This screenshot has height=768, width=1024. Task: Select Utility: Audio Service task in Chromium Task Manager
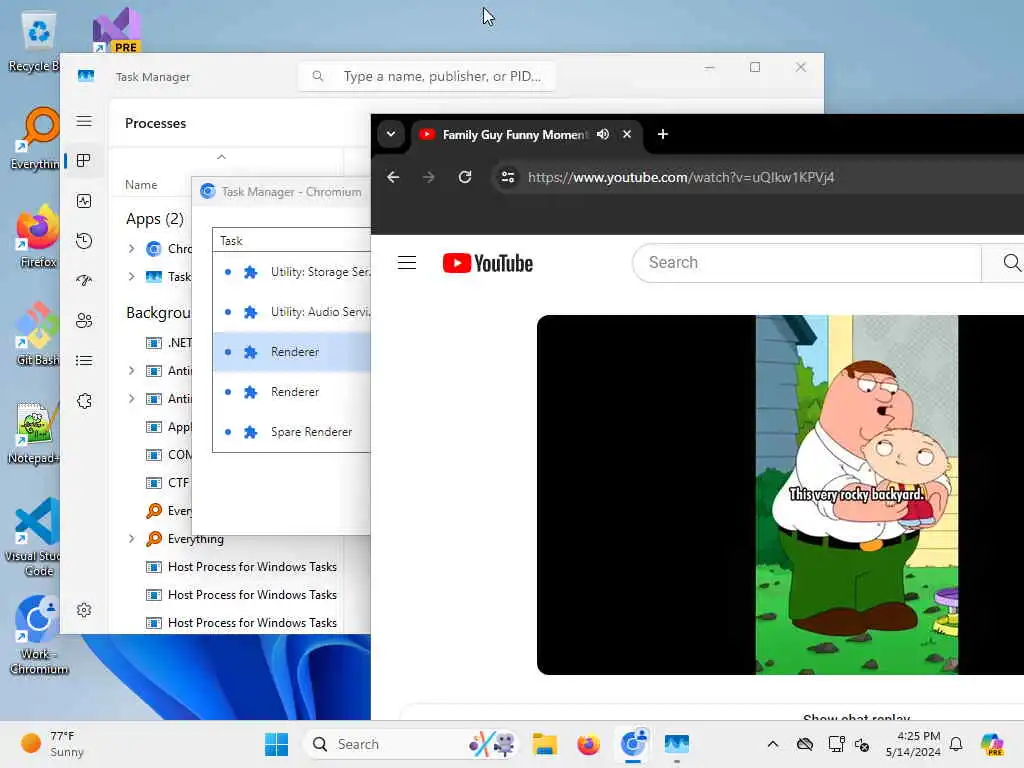pyautogui.click(x=292, y=312)
